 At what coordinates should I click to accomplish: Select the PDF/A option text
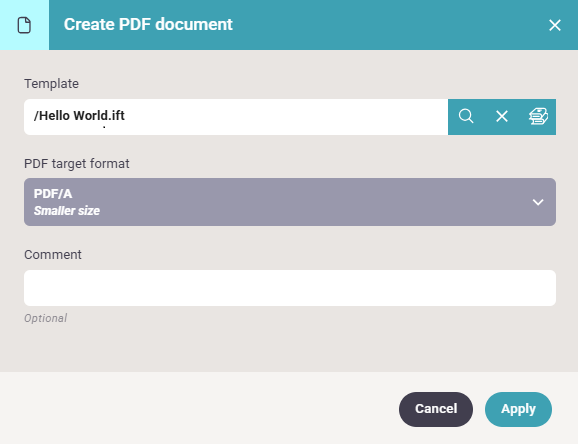click(x=53, y=194)
